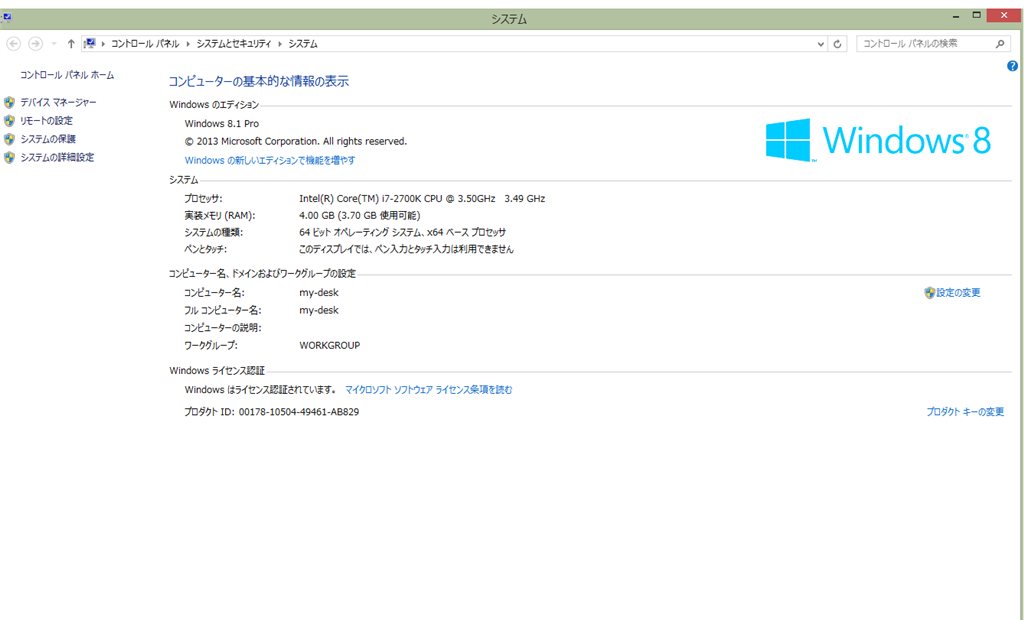
Task: Return to コントロール パネル ホーム
Action: click(65, 74)
